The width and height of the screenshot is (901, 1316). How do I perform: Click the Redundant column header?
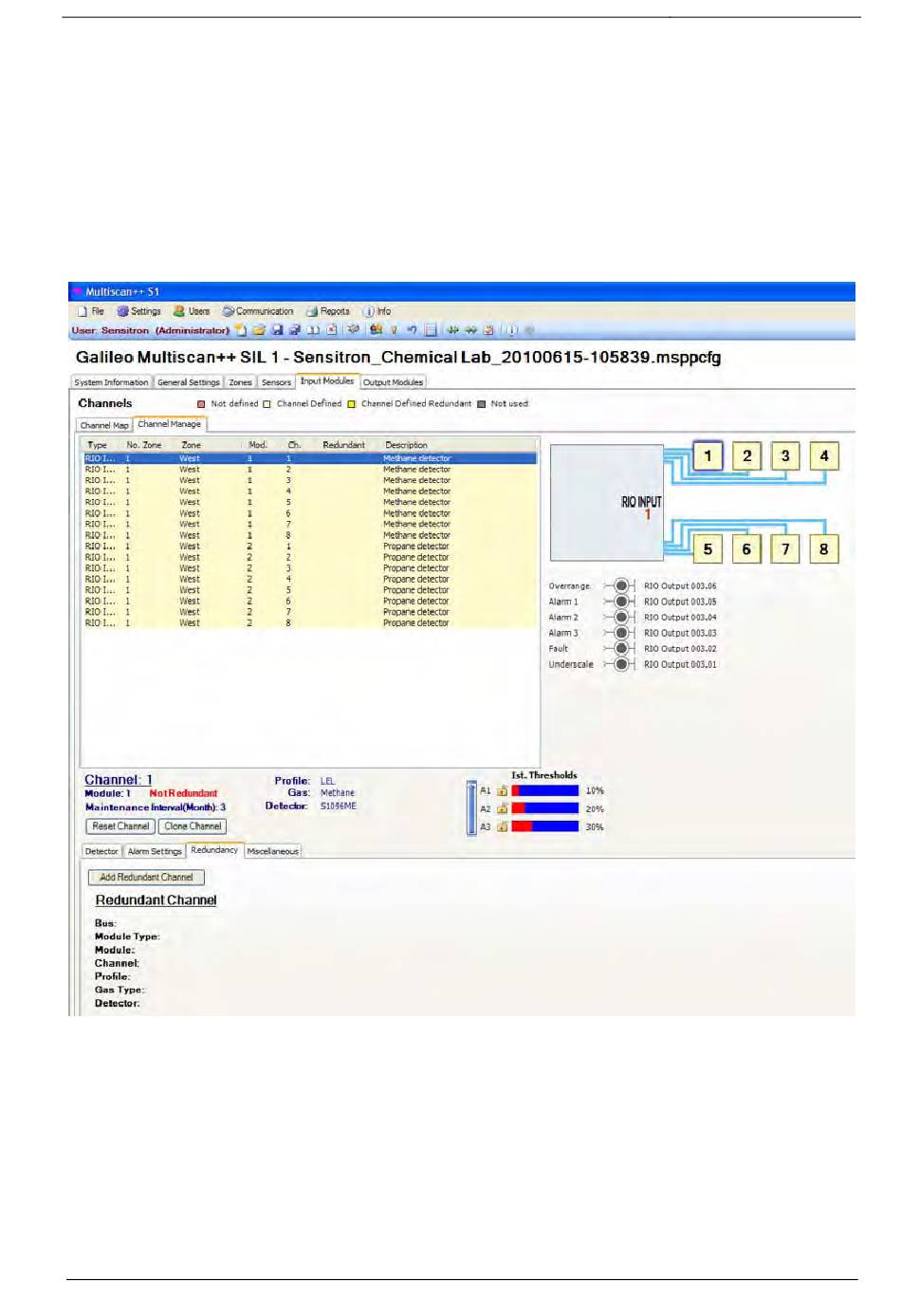pyautogui.click(x=343, y=445)
